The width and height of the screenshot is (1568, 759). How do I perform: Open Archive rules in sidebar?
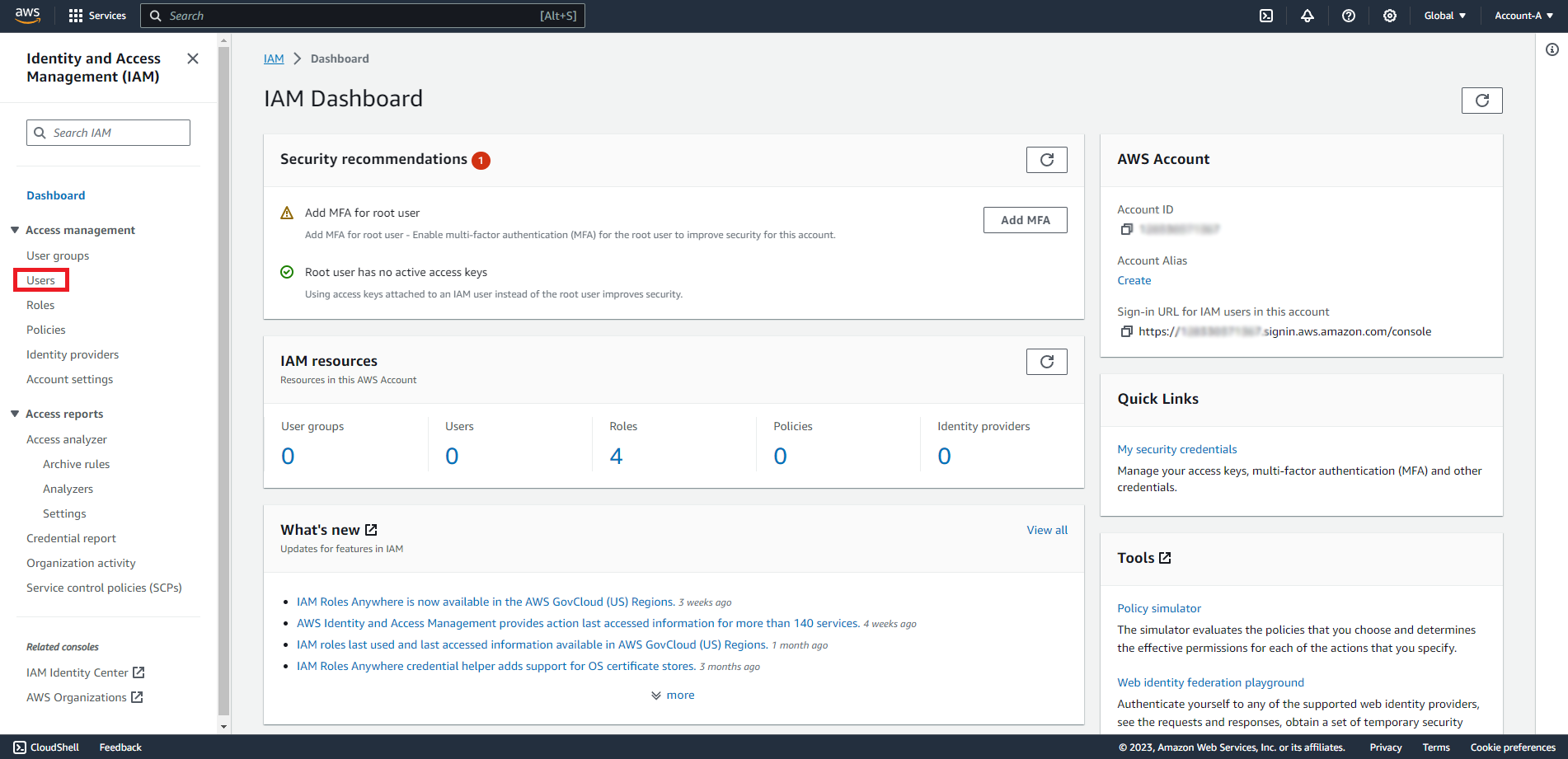[x=77, y=464]
